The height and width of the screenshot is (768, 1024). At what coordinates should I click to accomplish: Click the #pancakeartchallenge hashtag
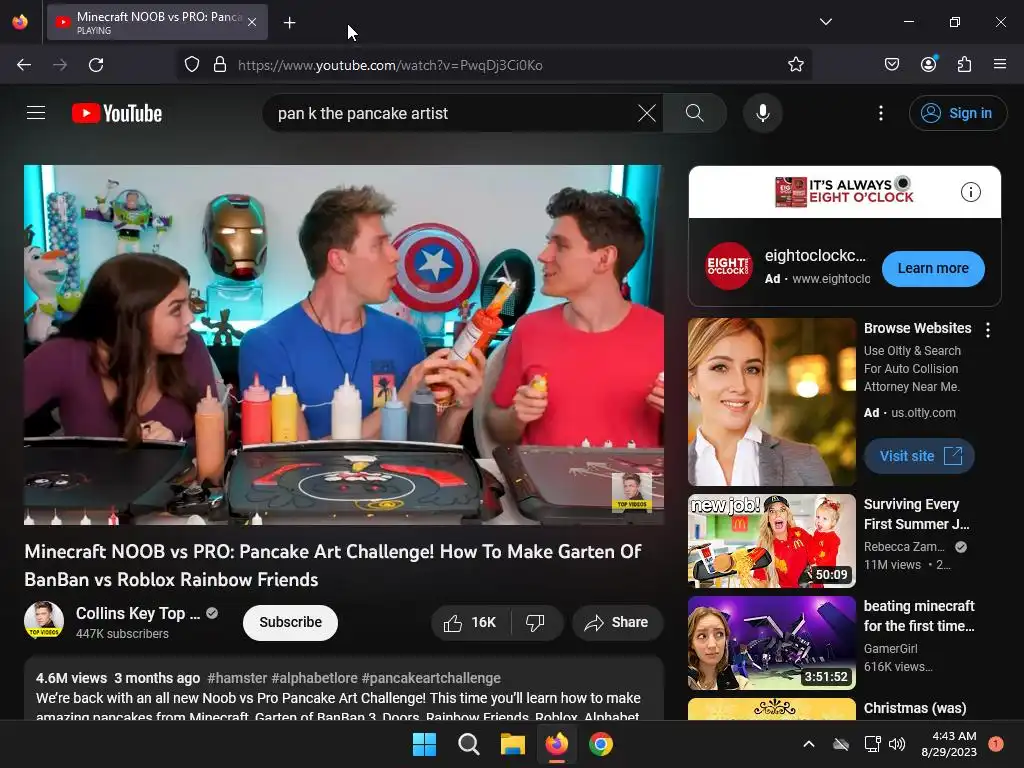[431, 678]
